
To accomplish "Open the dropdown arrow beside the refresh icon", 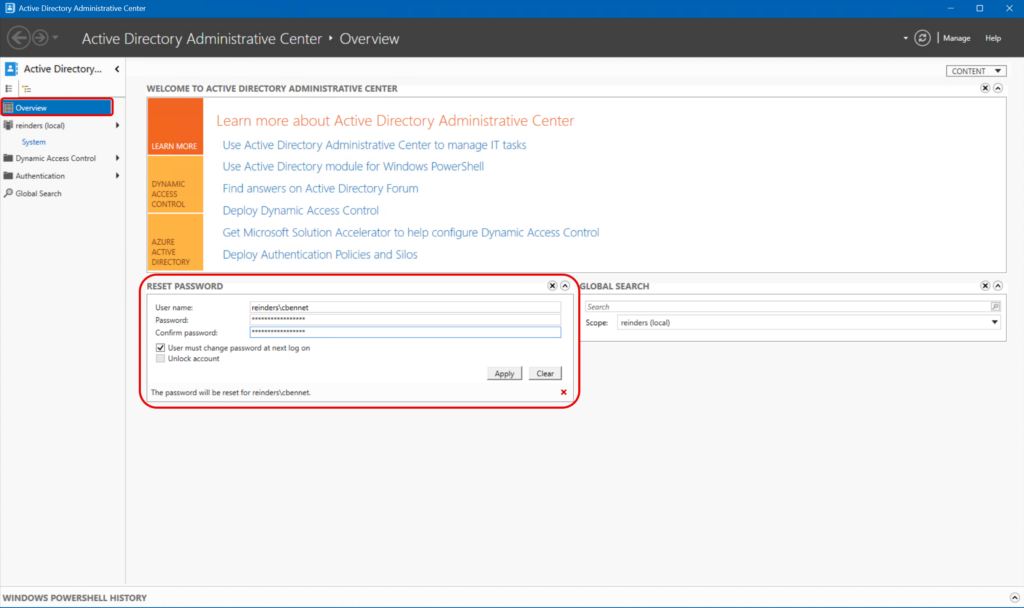I will [x=905, y=38].
